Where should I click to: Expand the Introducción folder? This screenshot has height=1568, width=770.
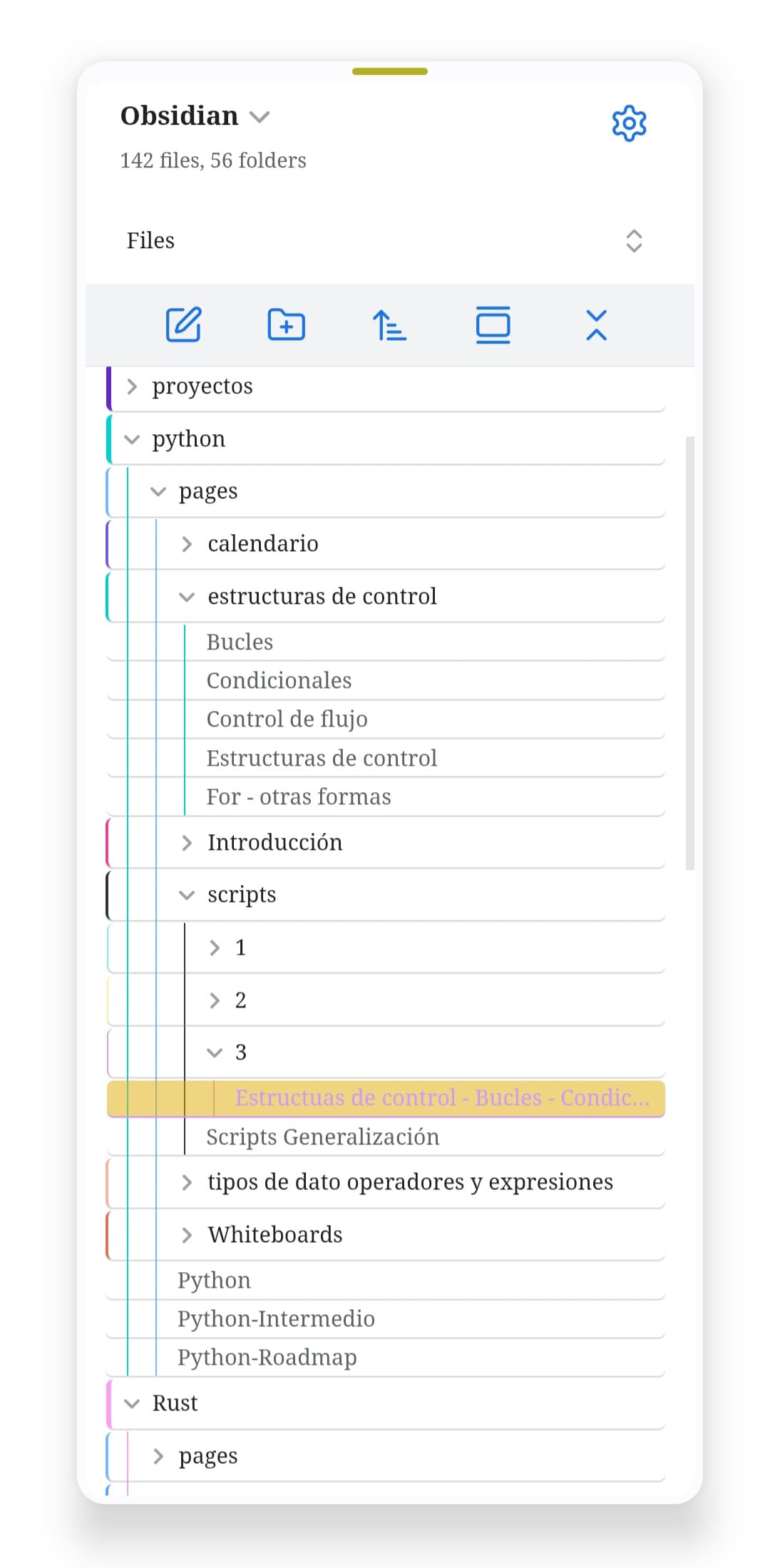(x=187, y=842)
